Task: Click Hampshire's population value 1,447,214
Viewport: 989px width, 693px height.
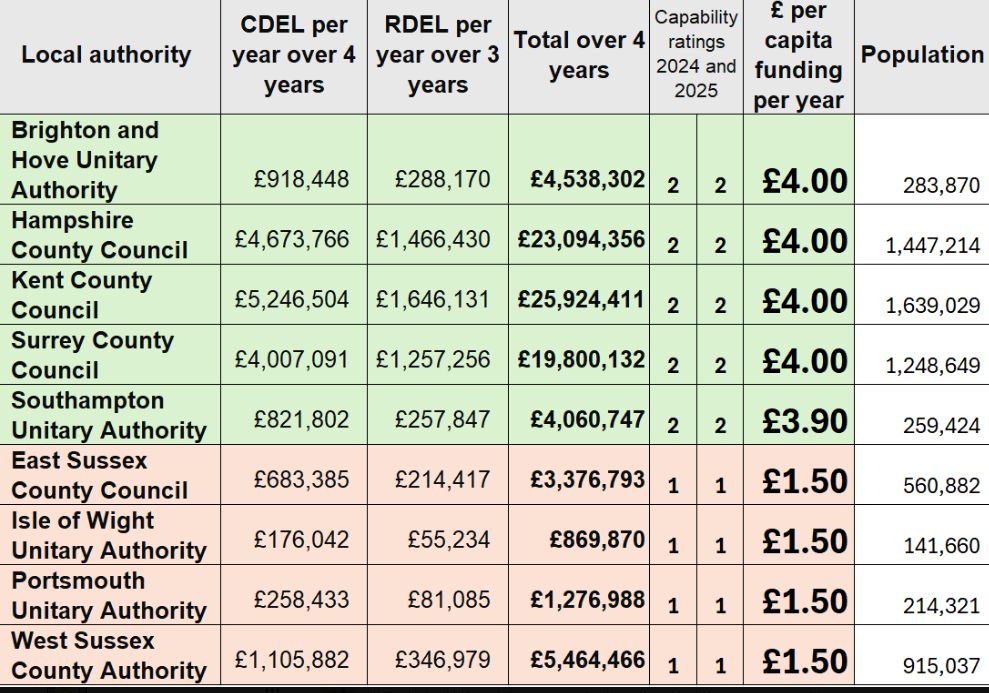Action: click(932, 246)
